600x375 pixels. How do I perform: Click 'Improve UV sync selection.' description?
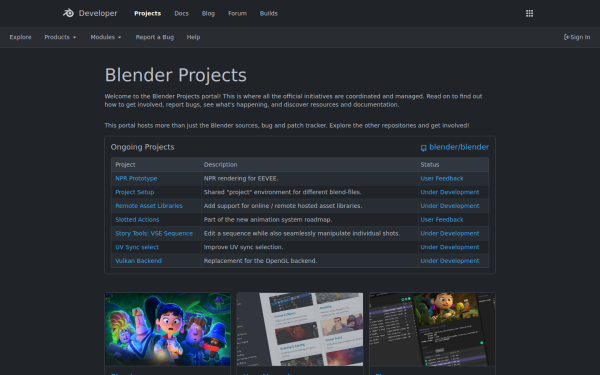[243, 247]
